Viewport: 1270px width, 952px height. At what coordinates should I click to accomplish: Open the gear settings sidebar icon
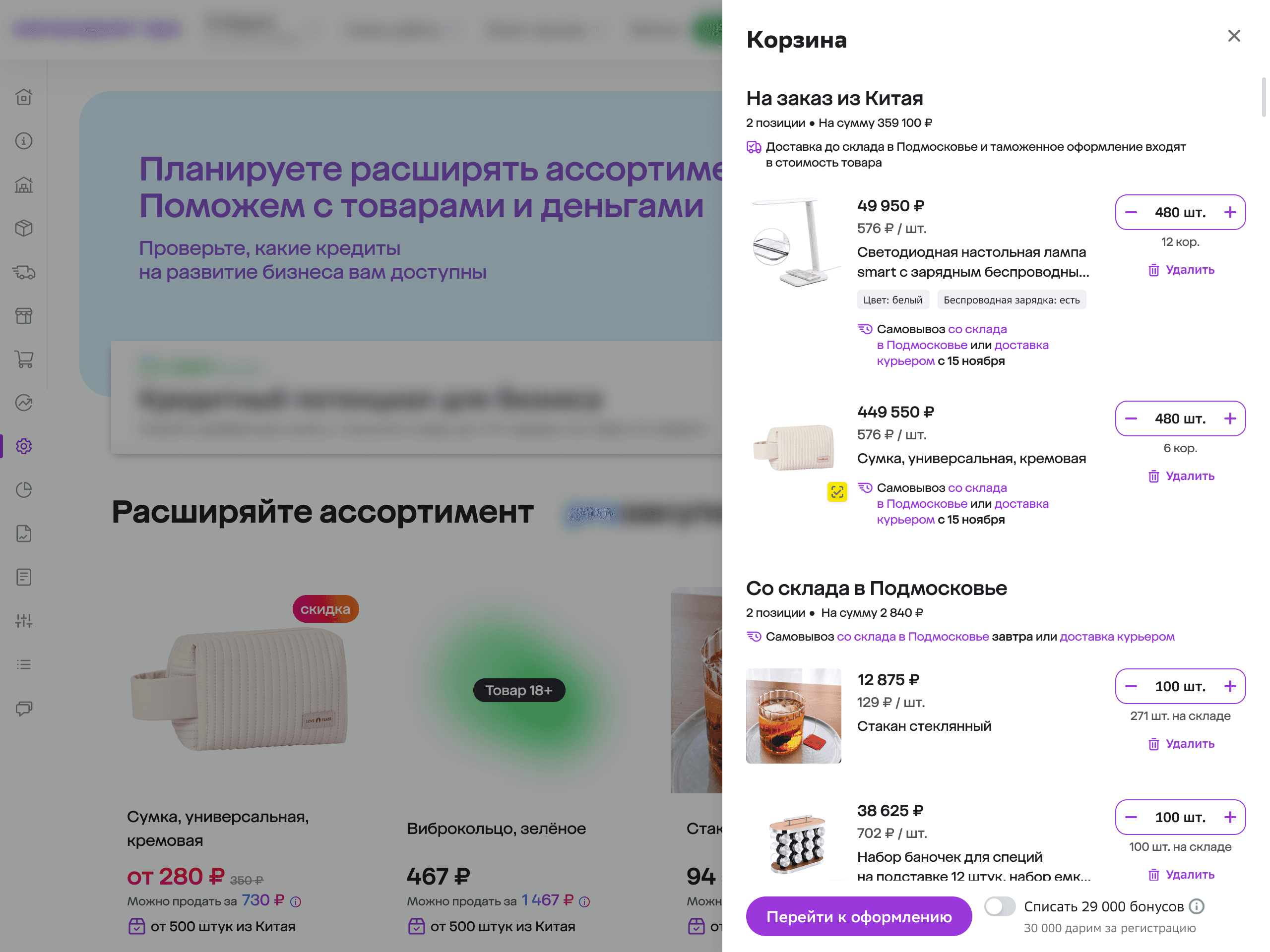tap(23, 446)
